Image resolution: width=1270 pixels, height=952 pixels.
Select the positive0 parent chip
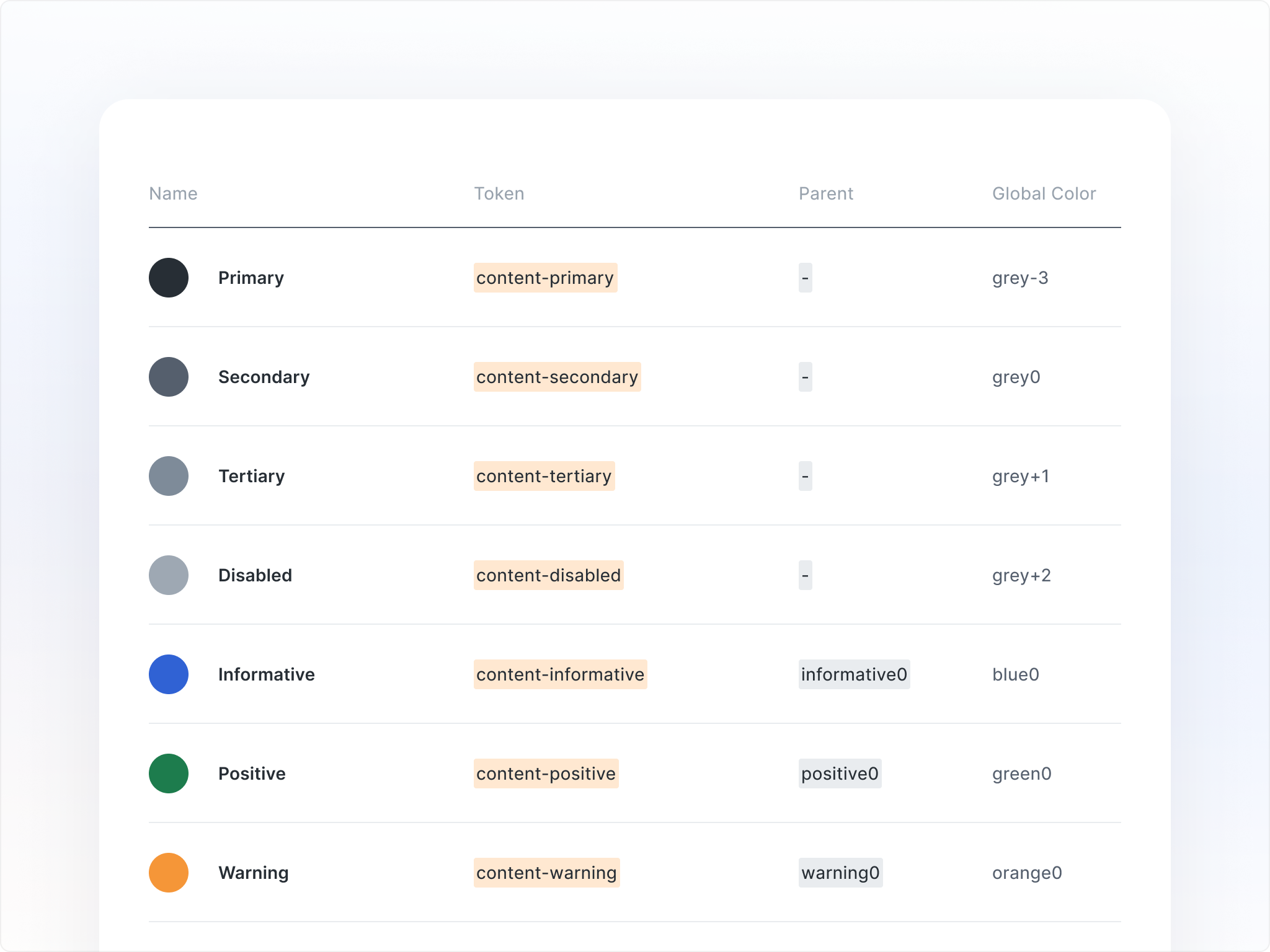coord(840,773)
